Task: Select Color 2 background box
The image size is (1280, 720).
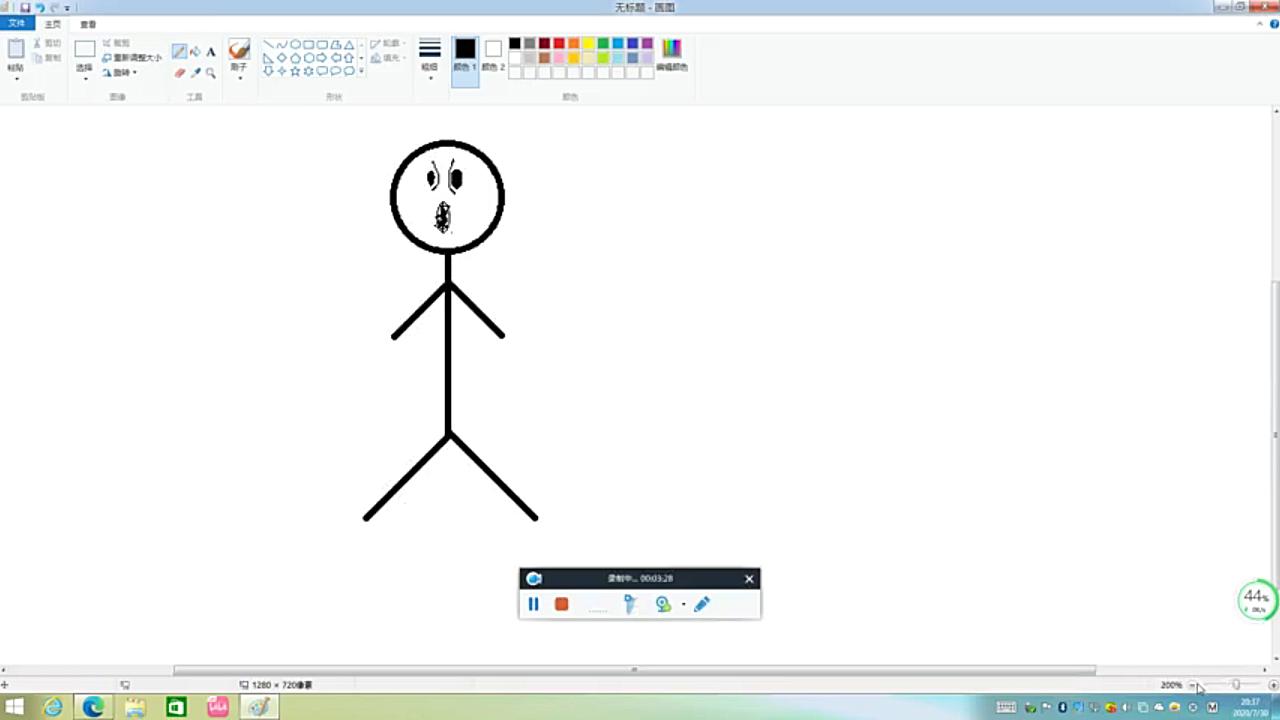Action: coord(493,55)
